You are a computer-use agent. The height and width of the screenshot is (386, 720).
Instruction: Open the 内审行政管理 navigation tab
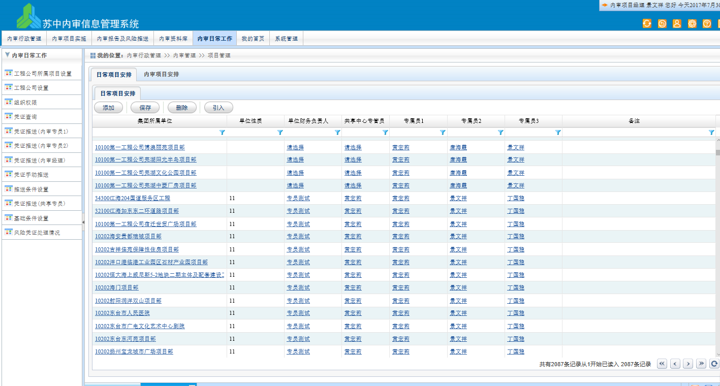click(24, 39)
